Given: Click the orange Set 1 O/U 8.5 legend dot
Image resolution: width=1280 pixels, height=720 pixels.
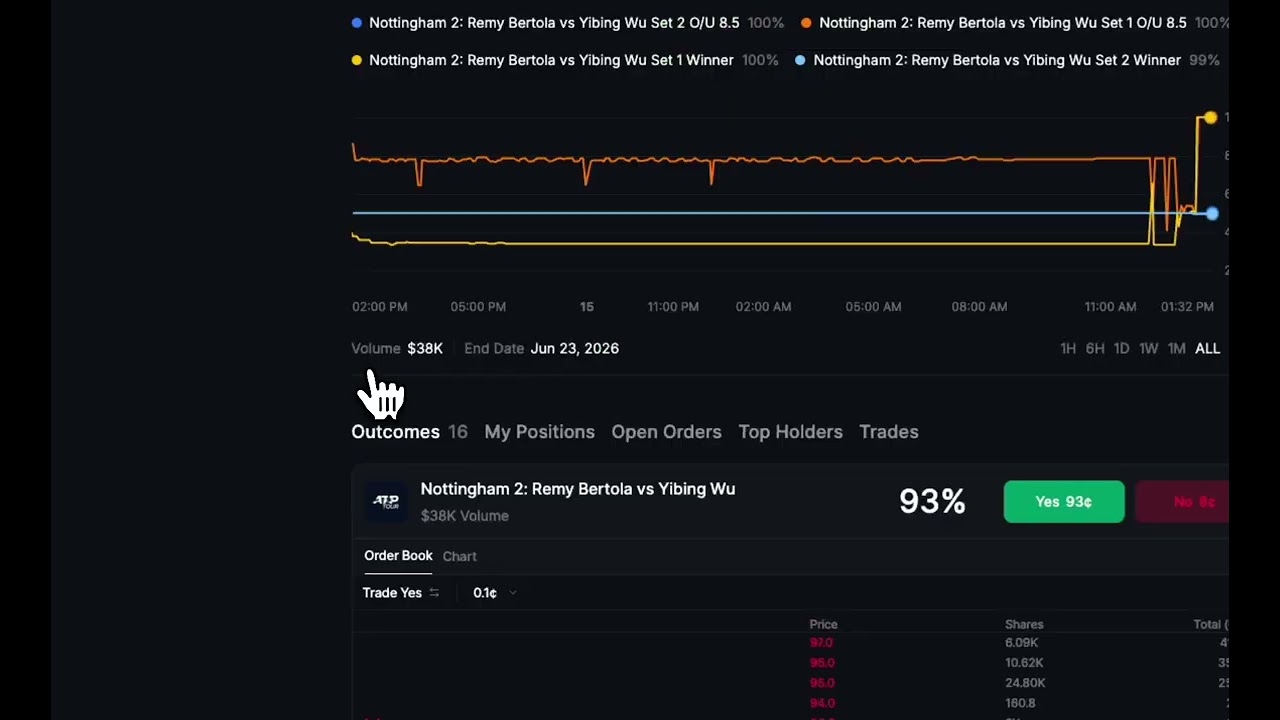Looking at the screenshot, I should point(806,22).
